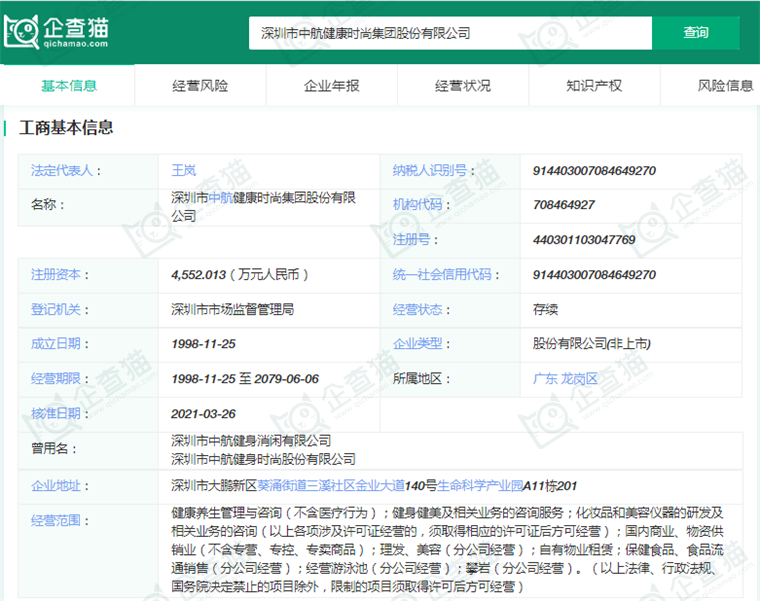The height and width of the screenshot is (601, 760).
Task: Switch to the 基本信息 tab
Action: point(69,86)
